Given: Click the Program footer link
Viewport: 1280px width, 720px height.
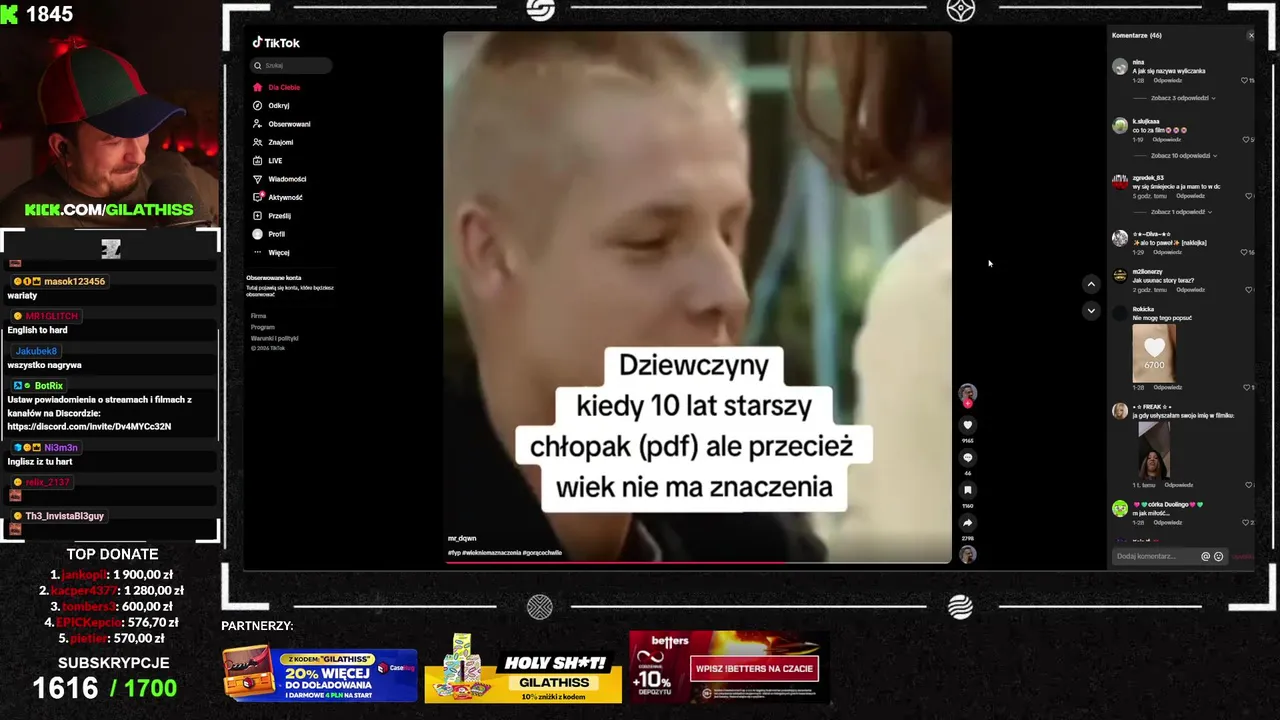Looking at the screenshot, I should pyautogui.click(x=263, y=327).
